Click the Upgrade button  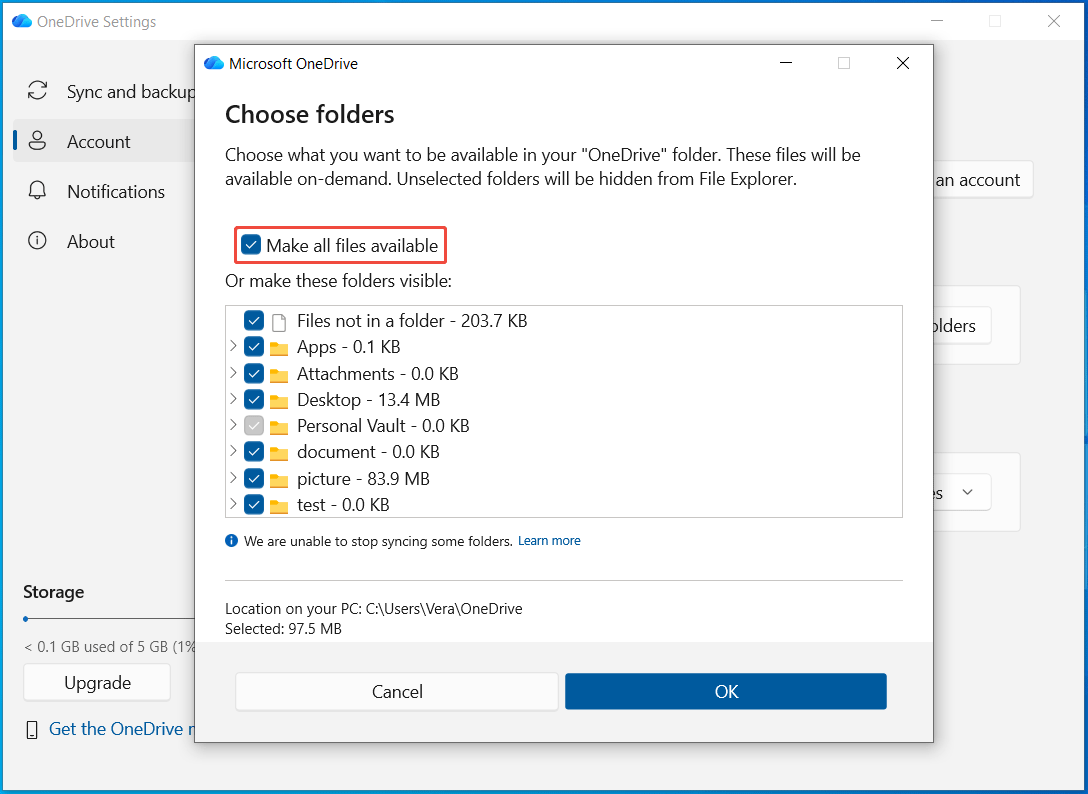[96, 682]
